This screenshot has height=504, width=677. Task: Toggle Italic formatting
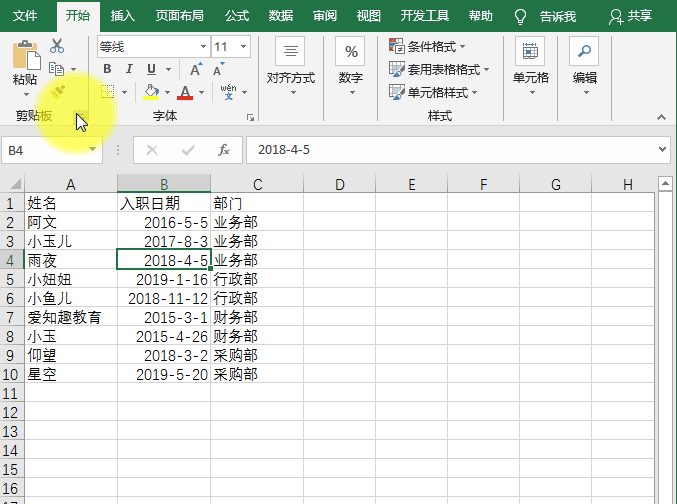point(129,69)
